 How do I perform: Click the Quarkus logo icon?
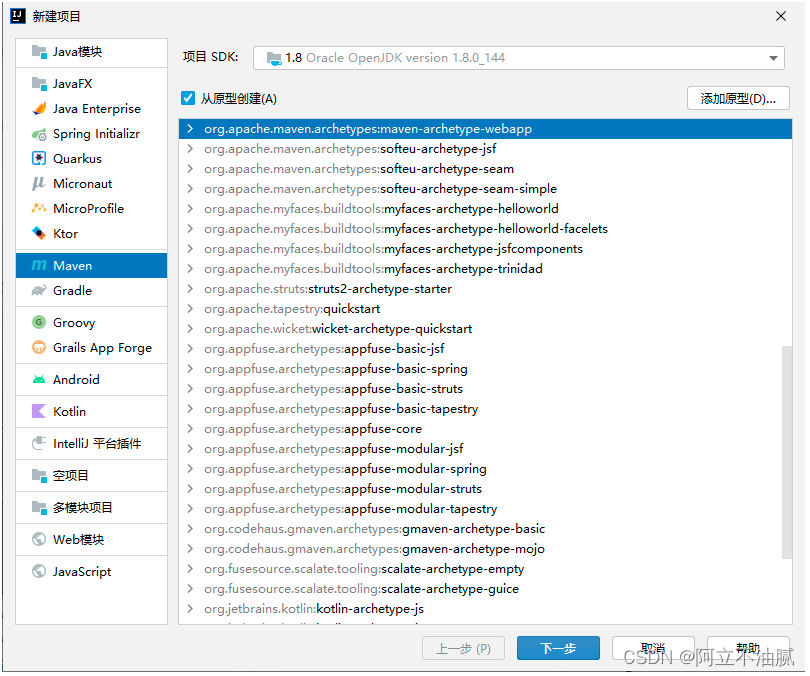point(39,159)
